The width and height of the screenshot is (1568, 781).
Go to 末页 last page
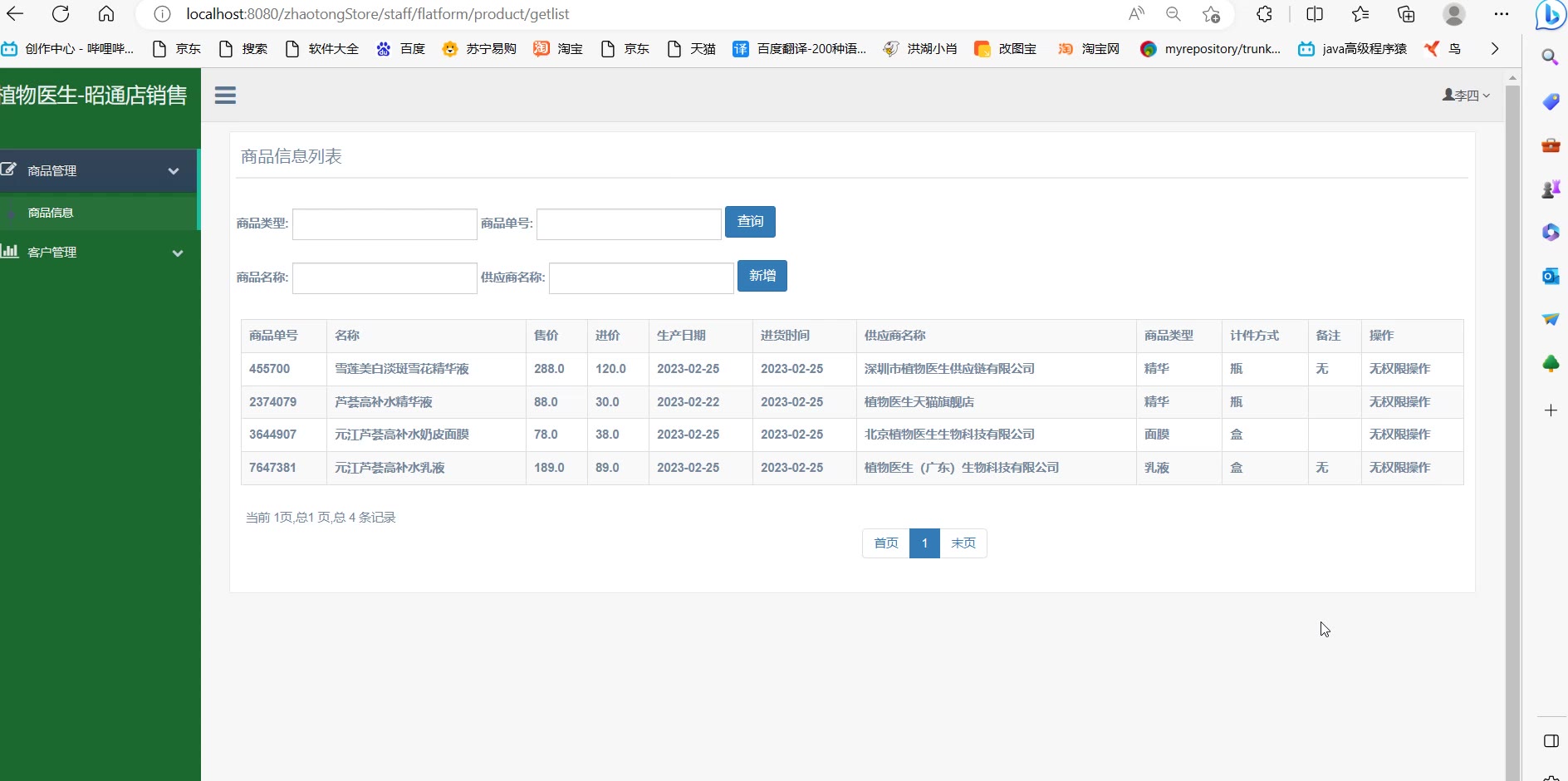pos(963,543)
